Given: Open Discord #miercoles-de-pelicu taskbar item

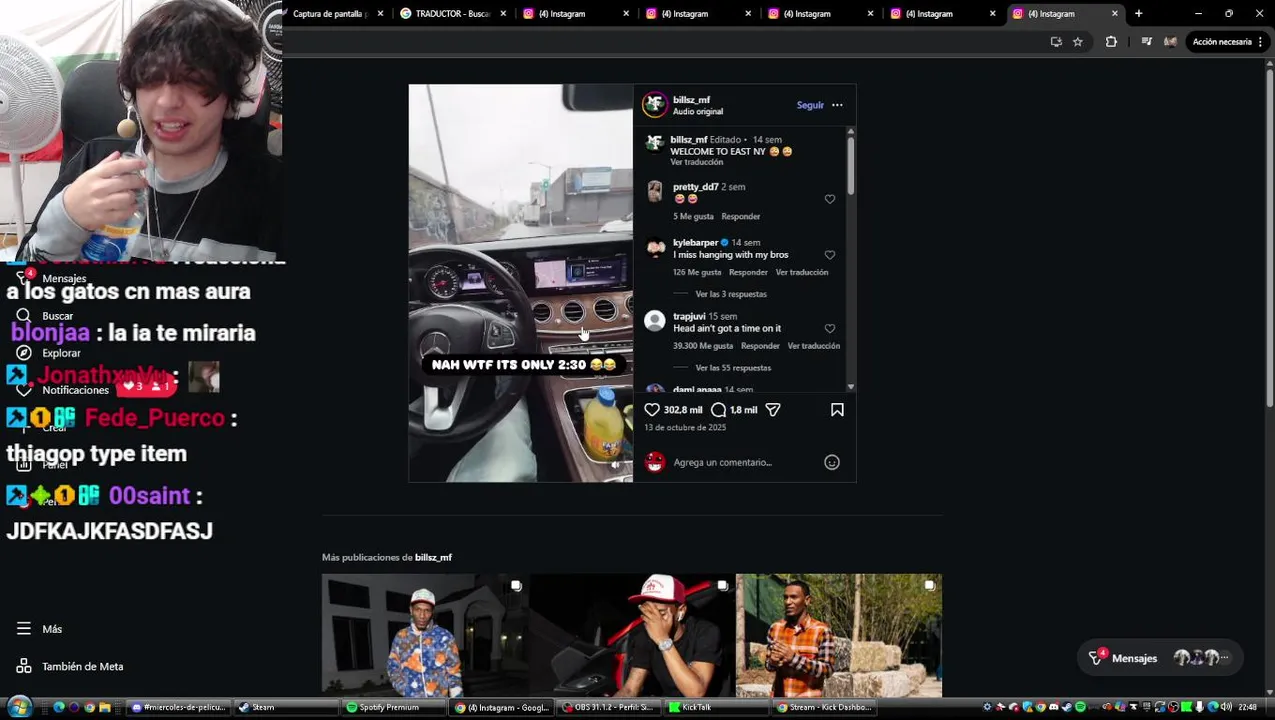Looking at the screenshot, I should click(180, 707).
